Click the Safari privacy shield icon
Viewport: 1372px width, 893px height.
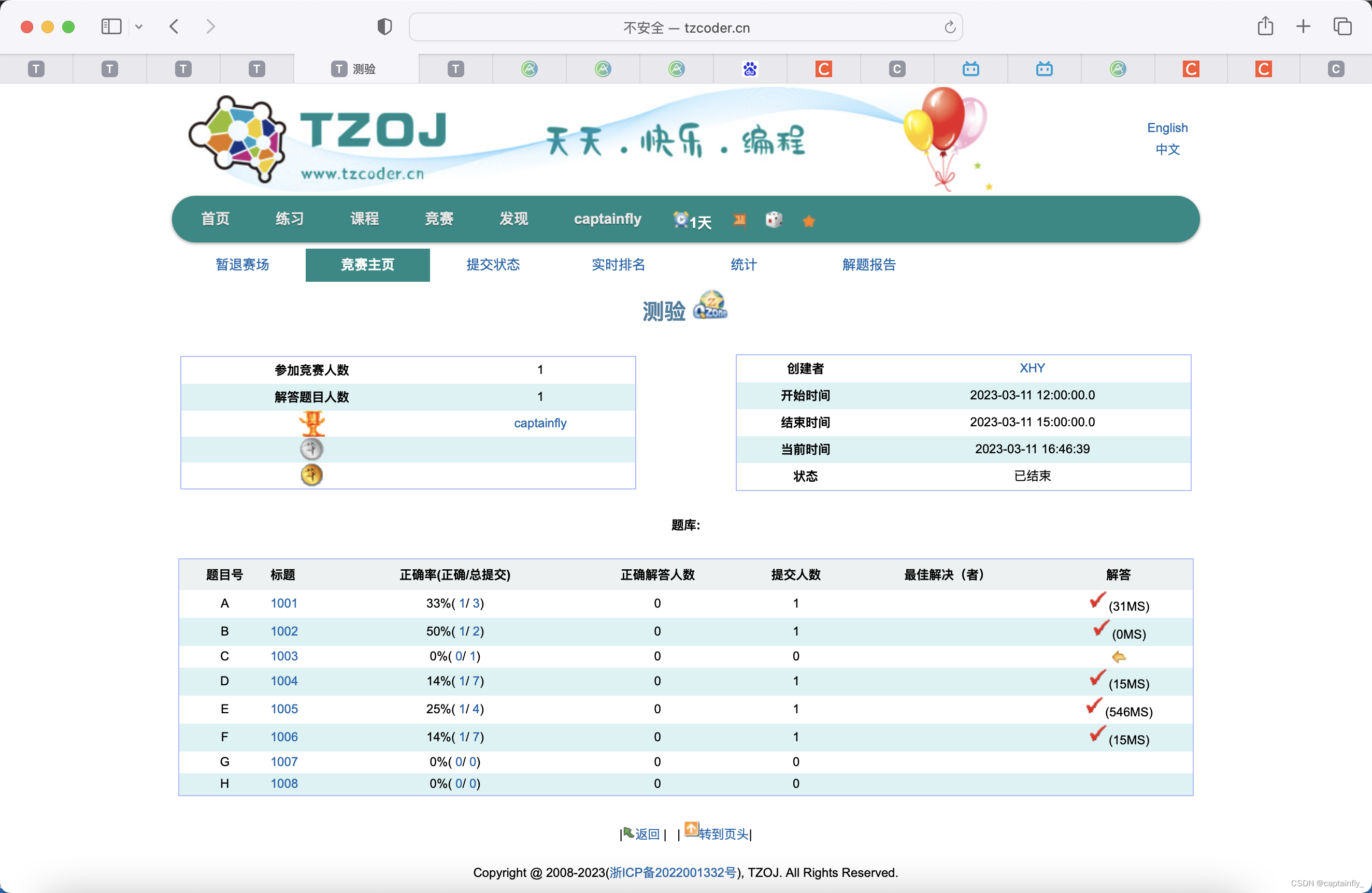click(x=384, y=27)
